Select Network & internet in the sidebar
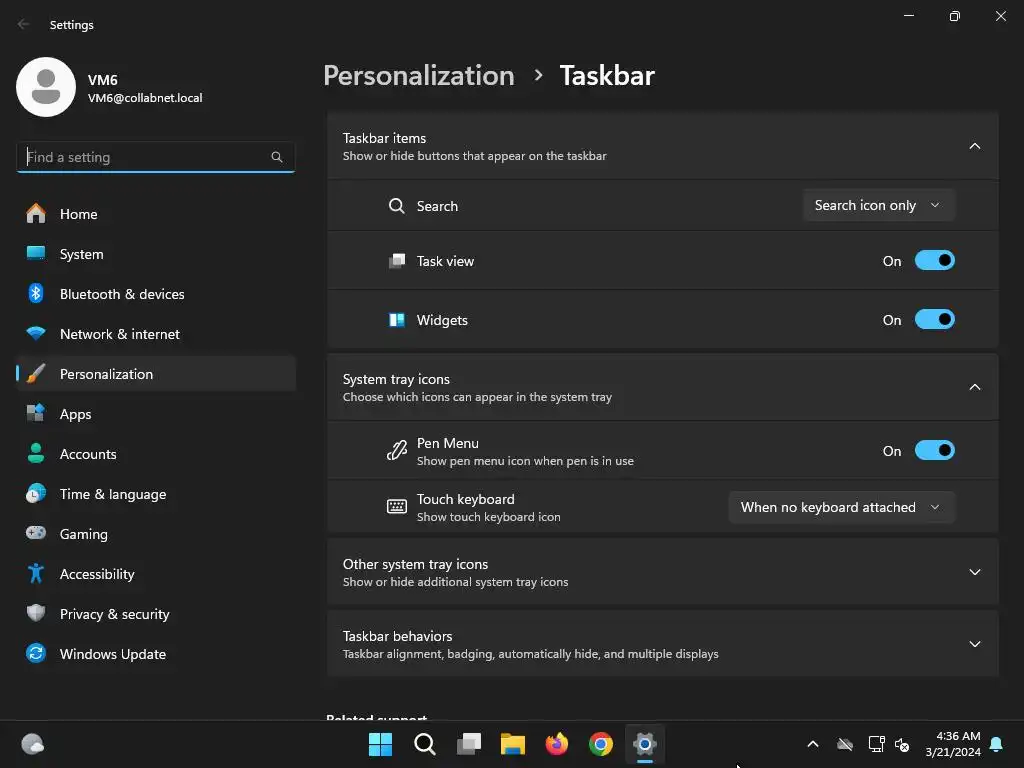The width and height of the screenshot is (1024, 768). click(x=155, y=334)
